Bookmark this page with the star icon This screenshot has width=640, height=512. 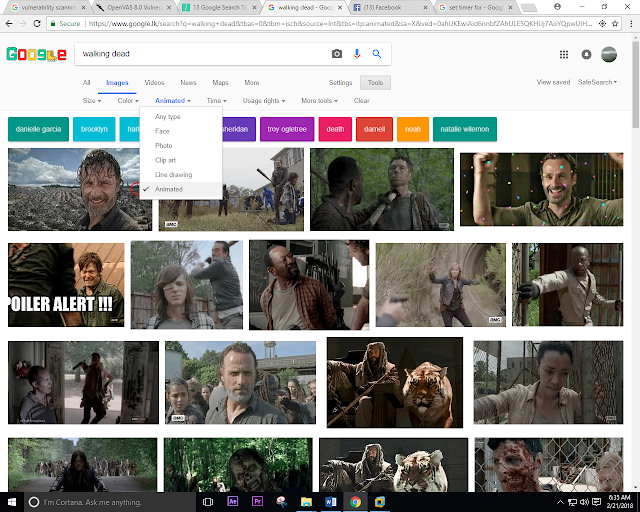[615, 24]
